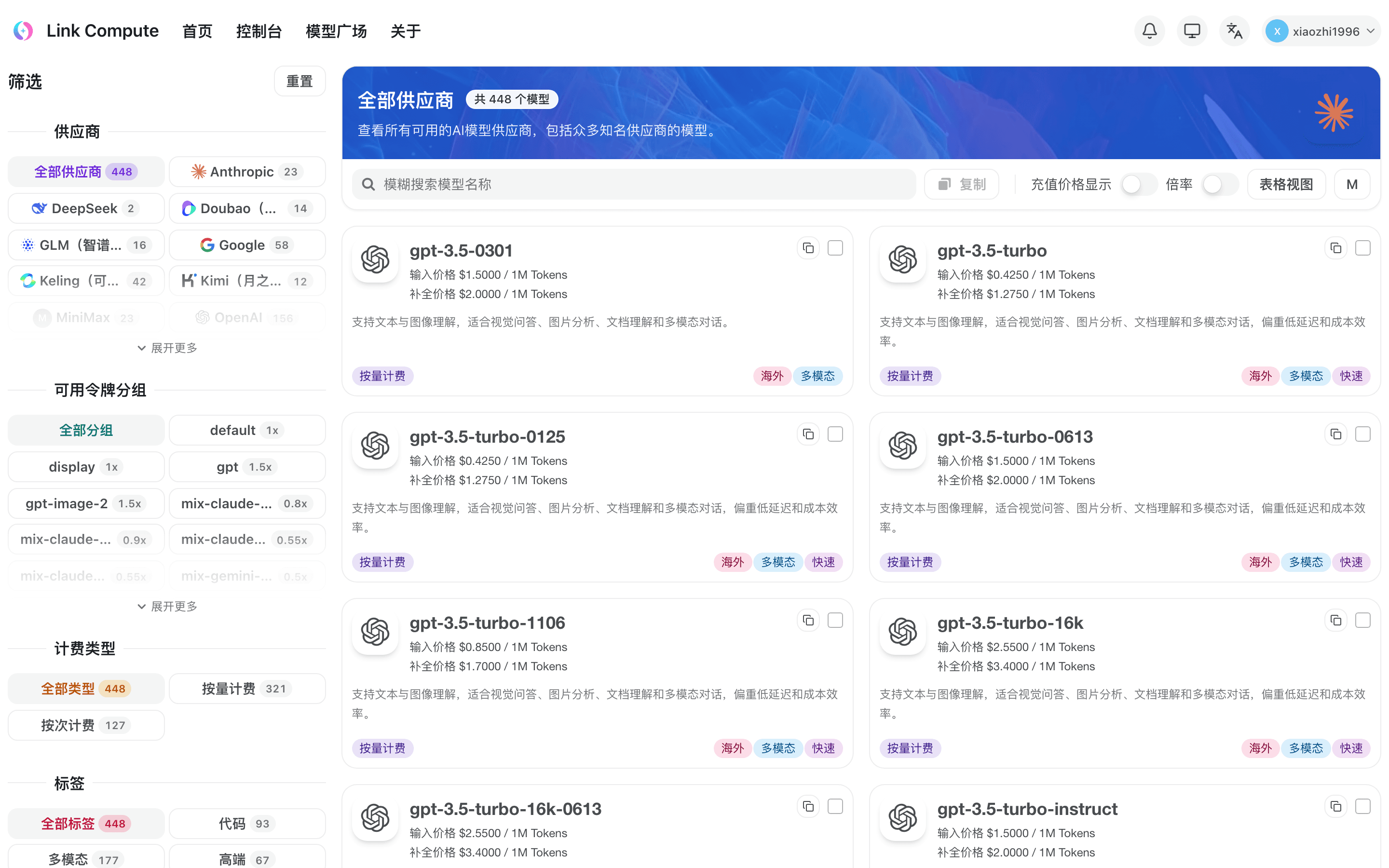This screenshot has height=868, width=1389.
Task: Click the OpenAI logo of gpt-3.5-turbo-0613
Action: [903, 446]
